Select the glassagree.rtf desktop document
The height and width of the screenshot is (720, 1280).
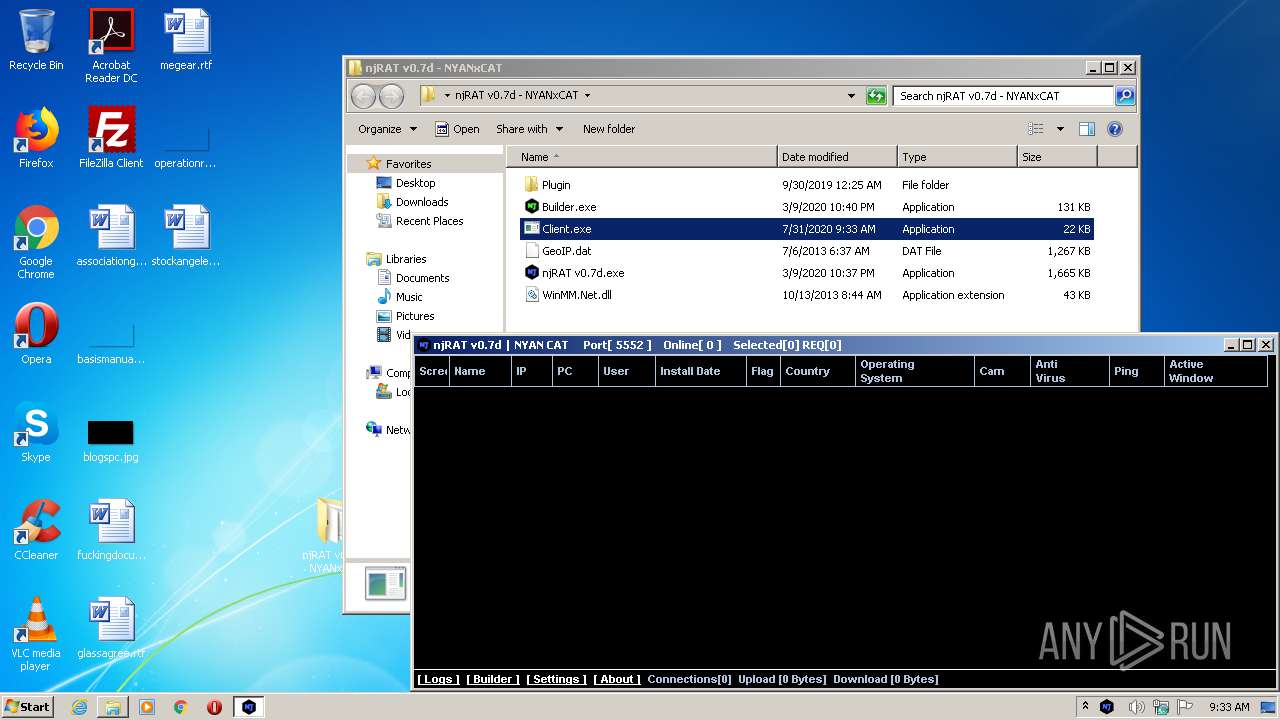pos(111,628)
